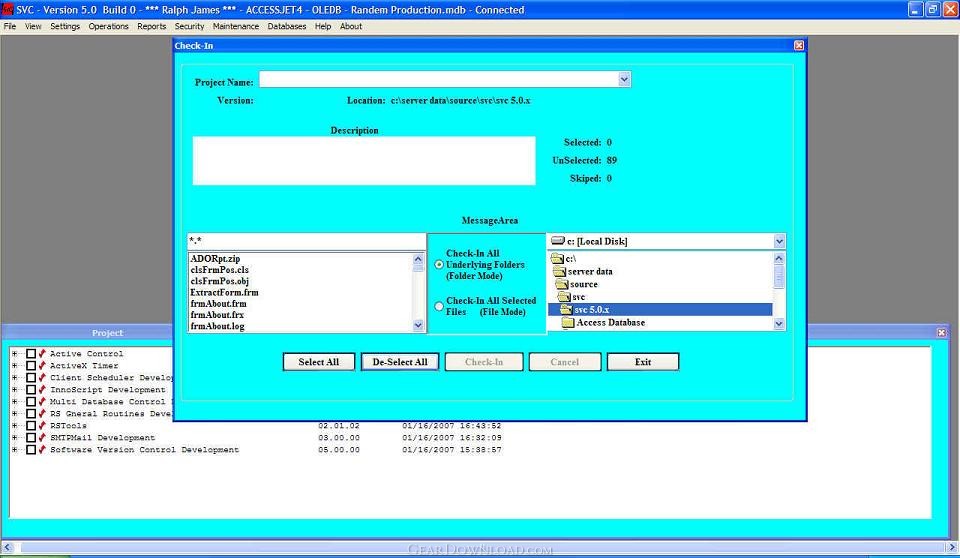Select the source folder icon

562,284
